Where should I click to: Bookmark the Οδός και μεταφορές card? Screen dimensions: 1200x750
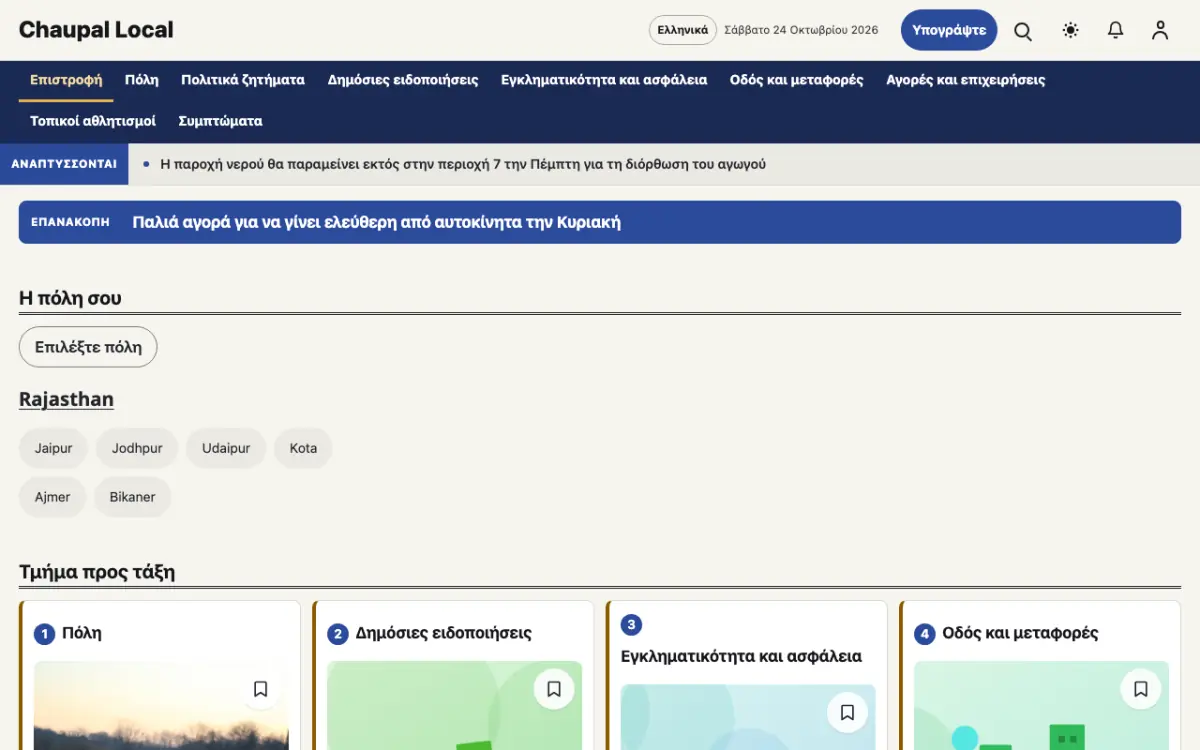click(x=1141, y=689)
